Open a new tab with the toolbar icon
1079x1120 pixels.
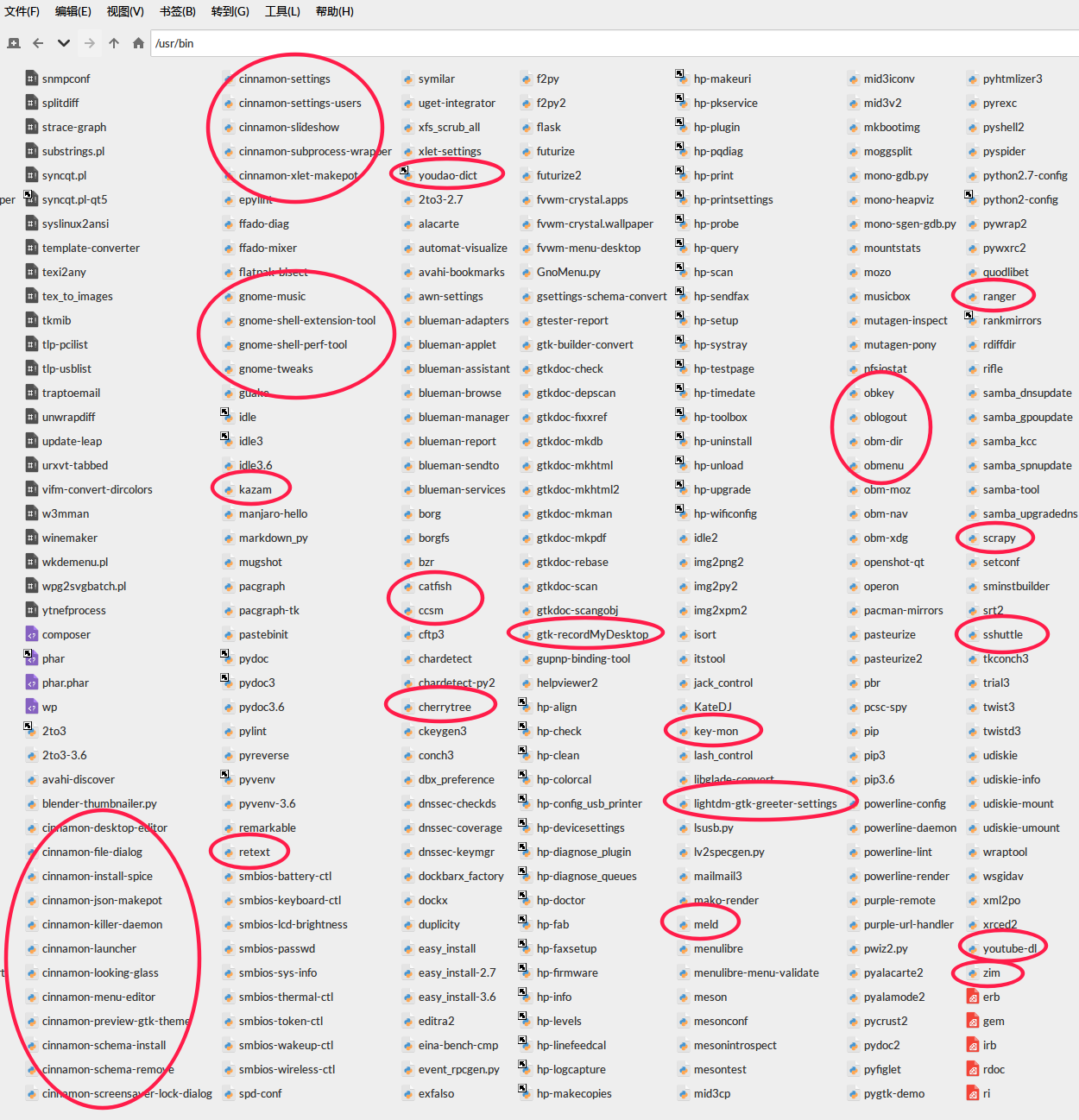[x=14, y=43]
